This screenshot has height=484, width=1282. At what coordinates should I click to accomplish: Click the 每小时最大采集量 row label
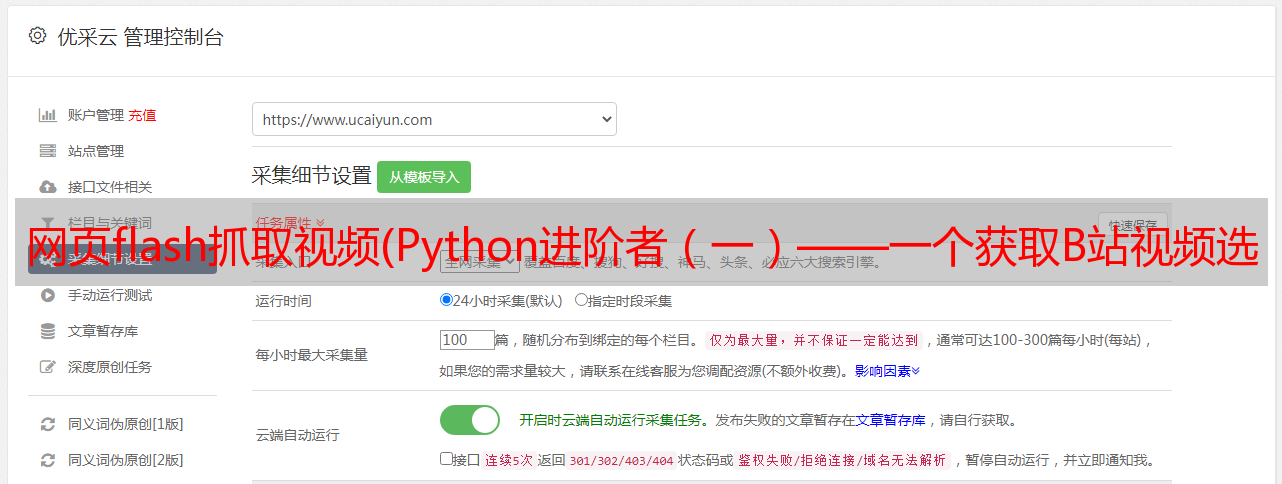tap(312, 355)
